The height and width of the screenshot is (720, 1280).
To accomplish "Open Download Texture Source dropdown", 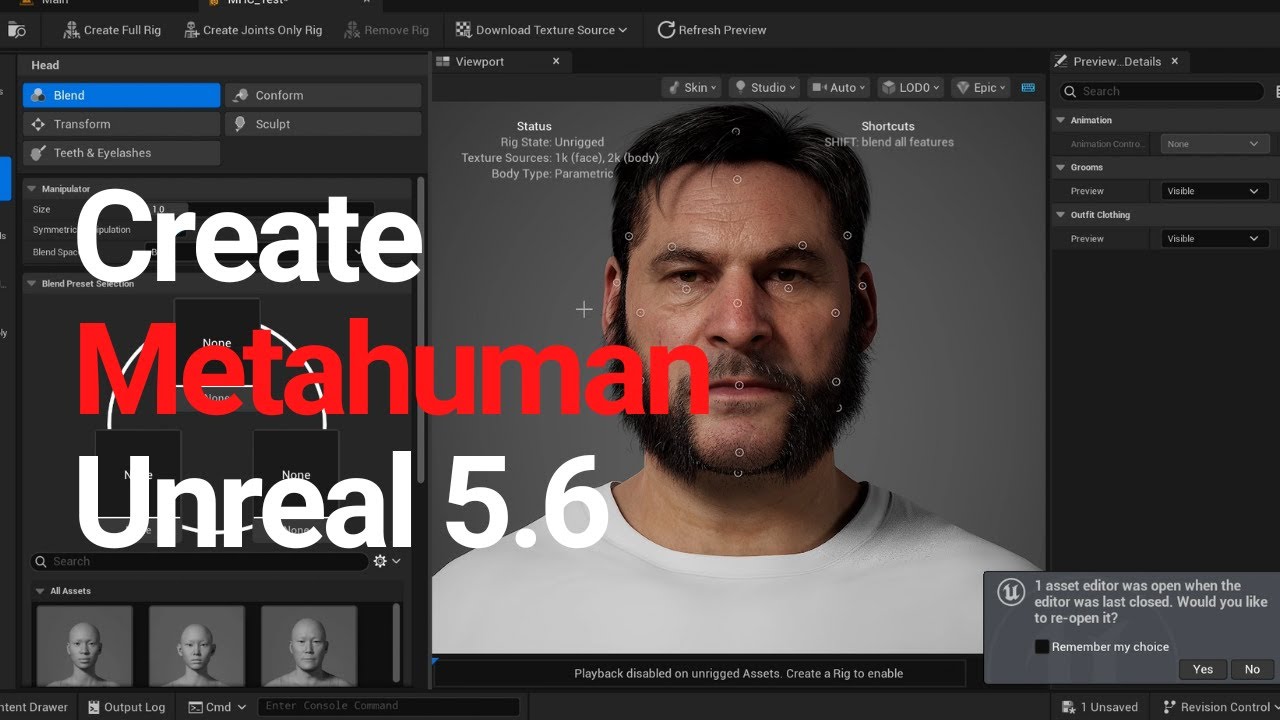I will coord(541,30).
